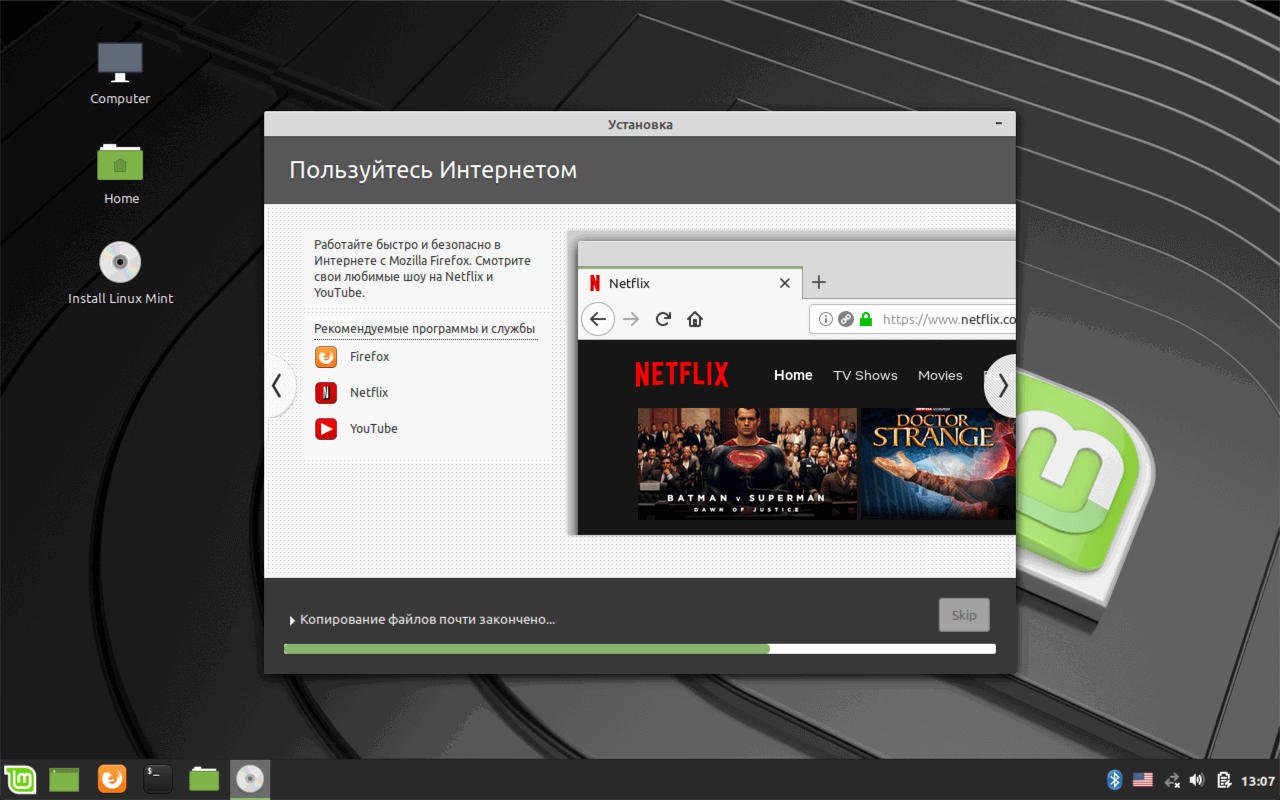Open the Home menu on Netflix
This screenshot has width=1280, height=800.
coord(793,375)
